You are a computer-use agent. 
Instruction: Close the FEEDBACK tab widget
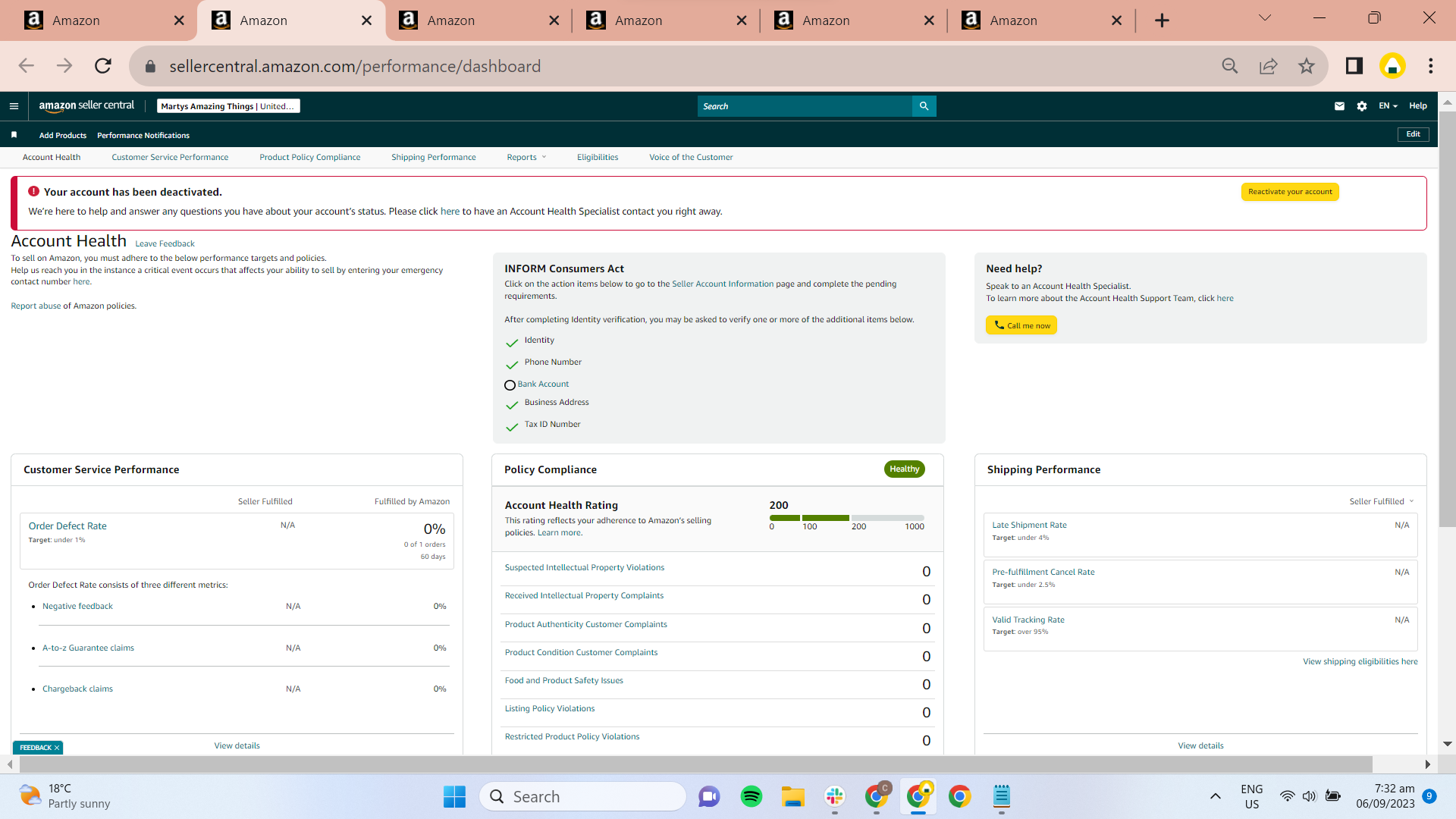(x=57, y=748)
